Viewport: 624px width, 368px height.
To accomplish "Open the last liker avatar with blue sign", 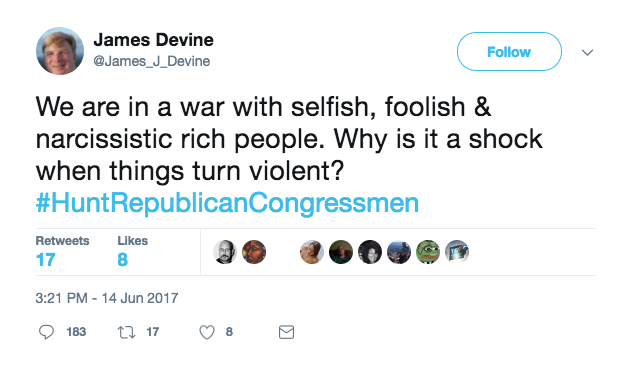I will 457,252.
